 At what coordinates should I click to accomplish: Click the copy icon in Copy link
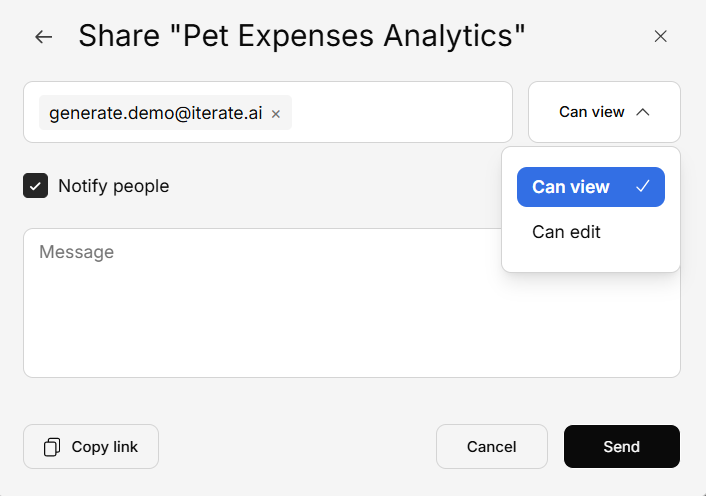pos(52,447)
